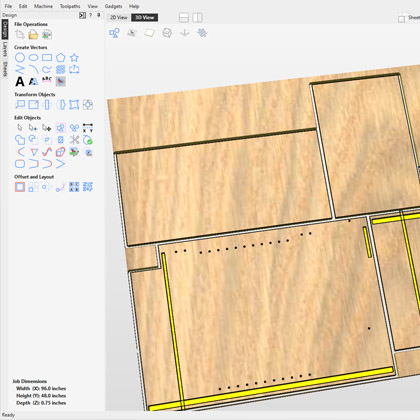Toggle the panel auto-hide pin

[99, 15]
